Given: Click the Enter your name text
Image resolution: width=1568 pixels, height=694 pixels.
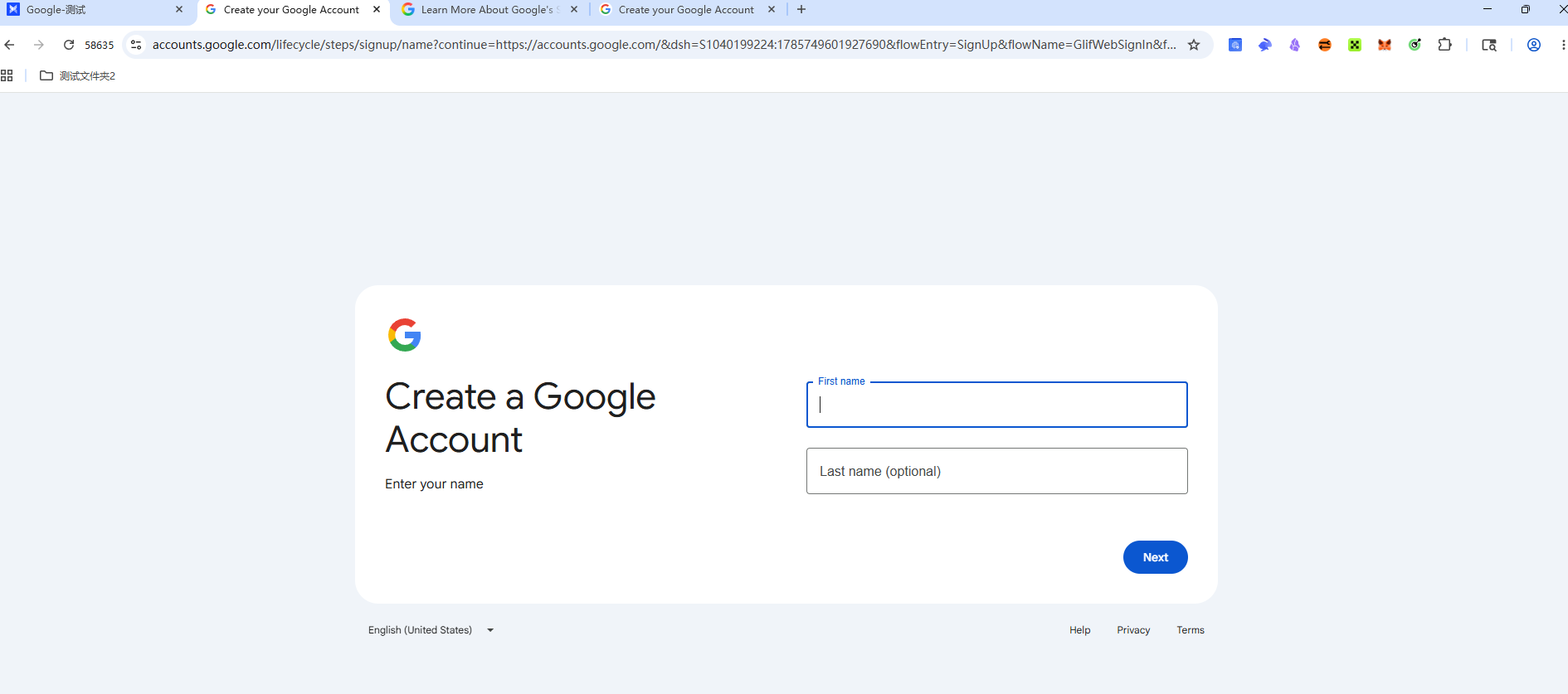Looking at the screenshot, I should [x=434, y=484].
